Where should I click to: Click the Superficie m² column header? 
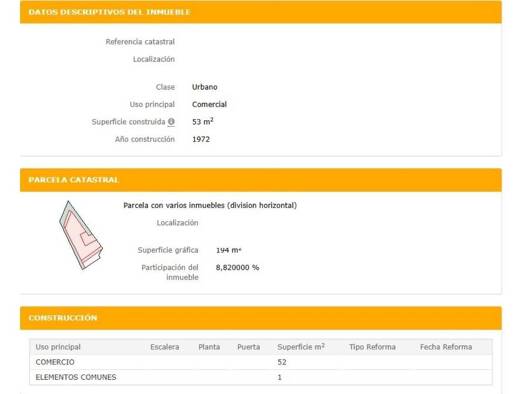pos(301,347)
